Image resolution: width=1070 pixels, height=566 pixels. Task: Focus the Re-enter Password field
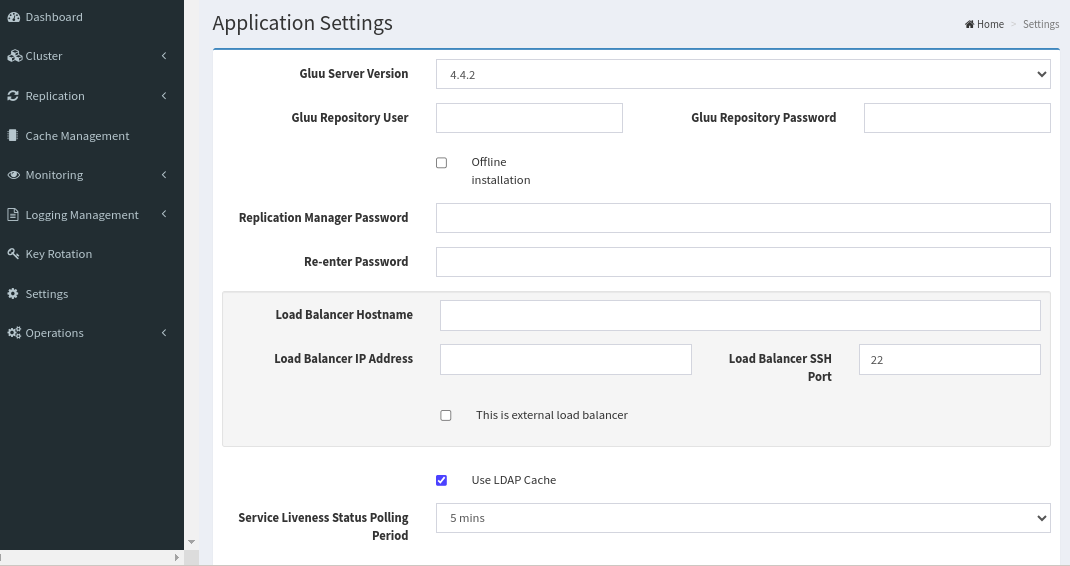(x=743, y=262)
